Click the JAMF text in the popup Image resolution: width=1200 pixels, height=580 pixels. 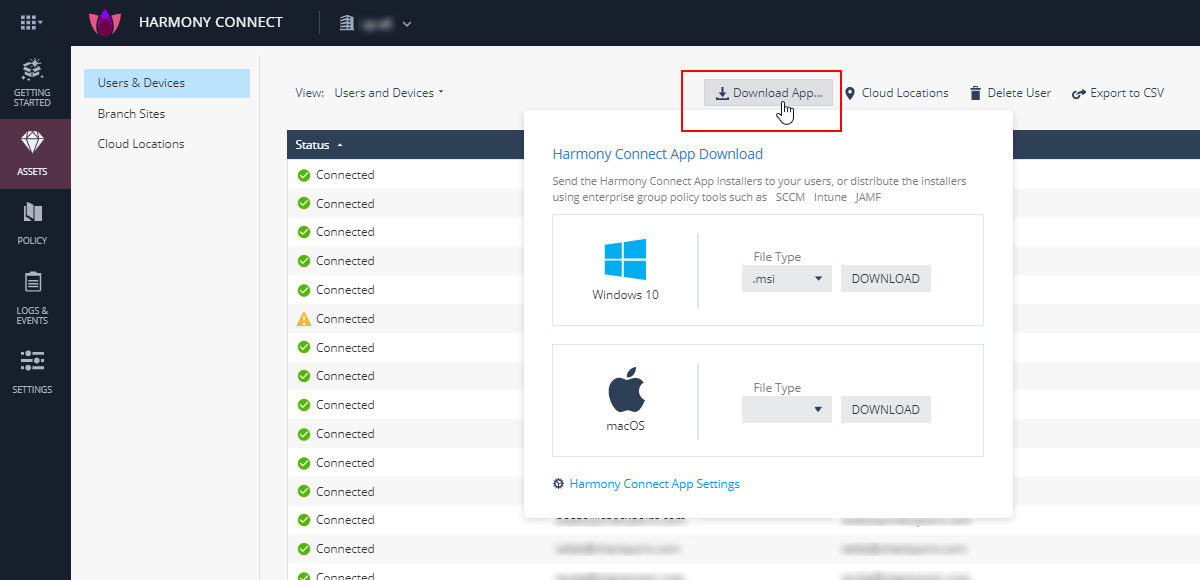pos(868,197)
